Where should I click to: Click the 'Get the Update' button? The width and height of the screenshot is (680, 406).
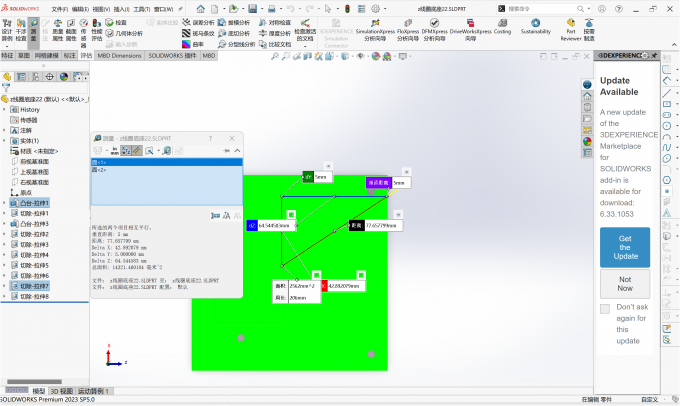point(625,247)
